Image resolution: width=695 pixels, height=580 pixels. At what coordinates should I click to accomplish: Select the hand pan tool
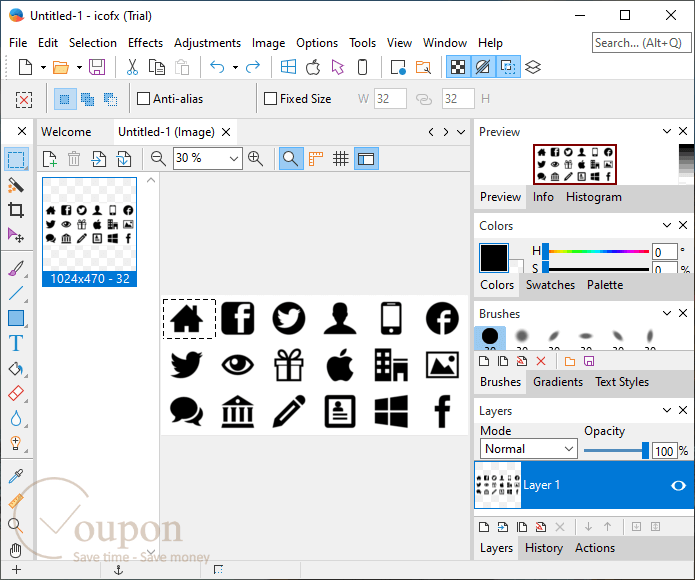click(16, 550)
